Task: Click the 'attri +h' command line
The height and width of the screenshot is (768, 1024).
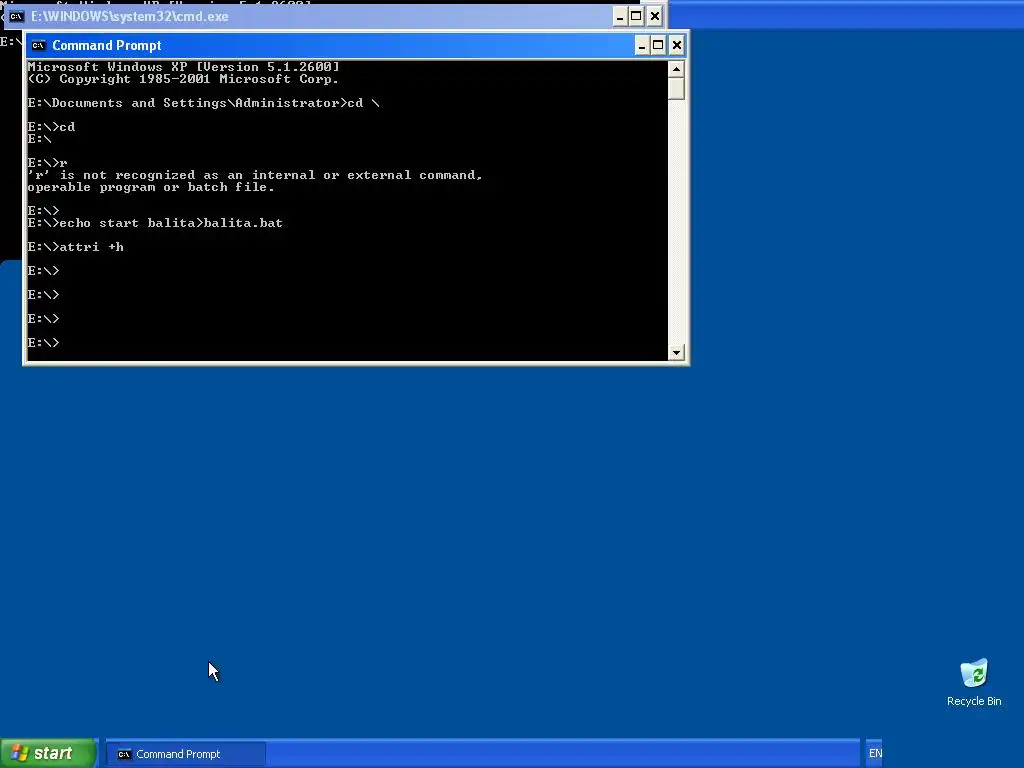Action: pos(76,247)
